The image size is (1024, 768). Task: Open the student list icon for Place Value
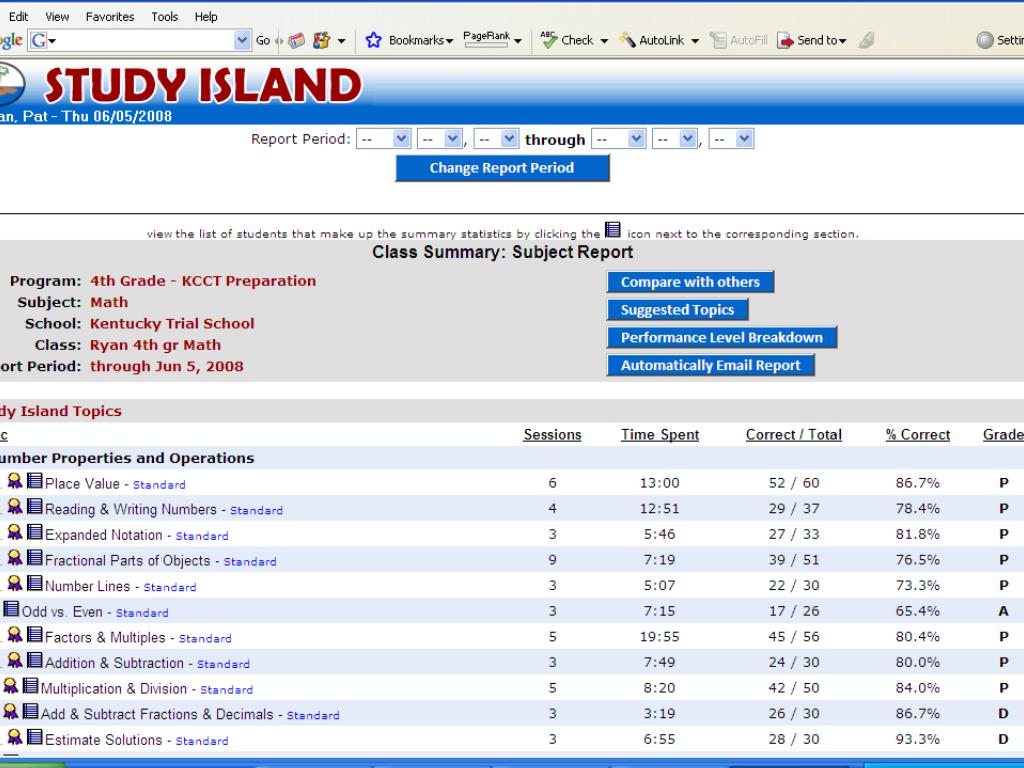tap(35, 481)
